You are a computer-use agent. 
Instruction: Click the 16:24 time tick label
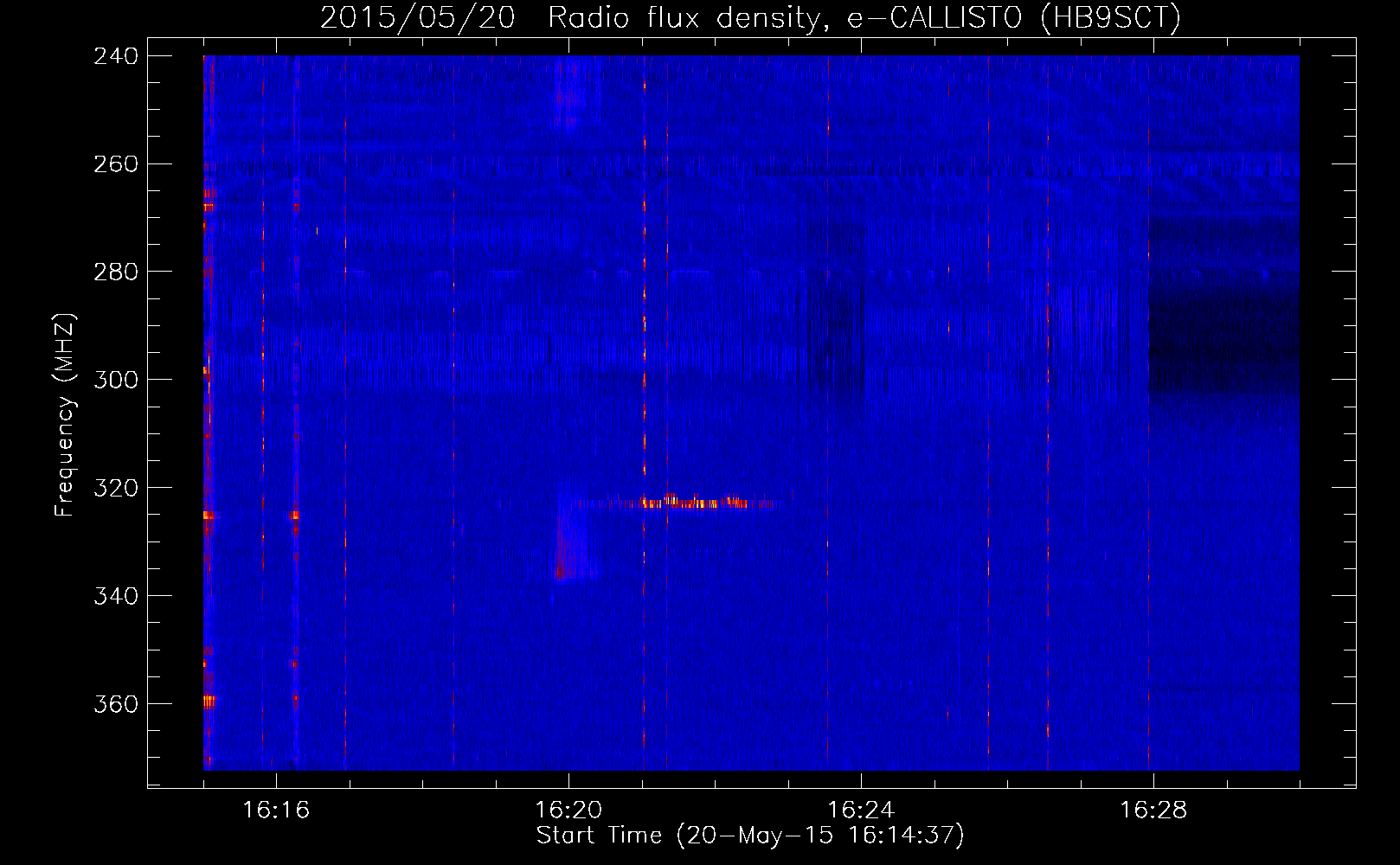point(861,811)
